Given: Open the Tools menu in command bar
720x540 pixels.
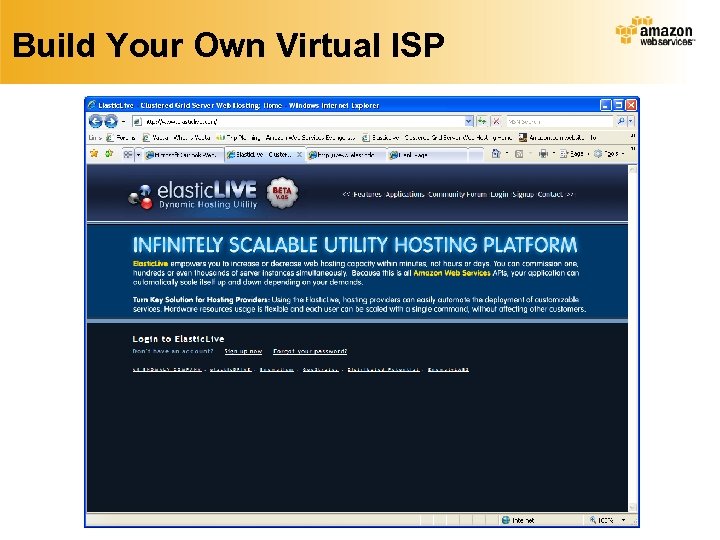Looking at the screenshot, I should tap(608, 154).
